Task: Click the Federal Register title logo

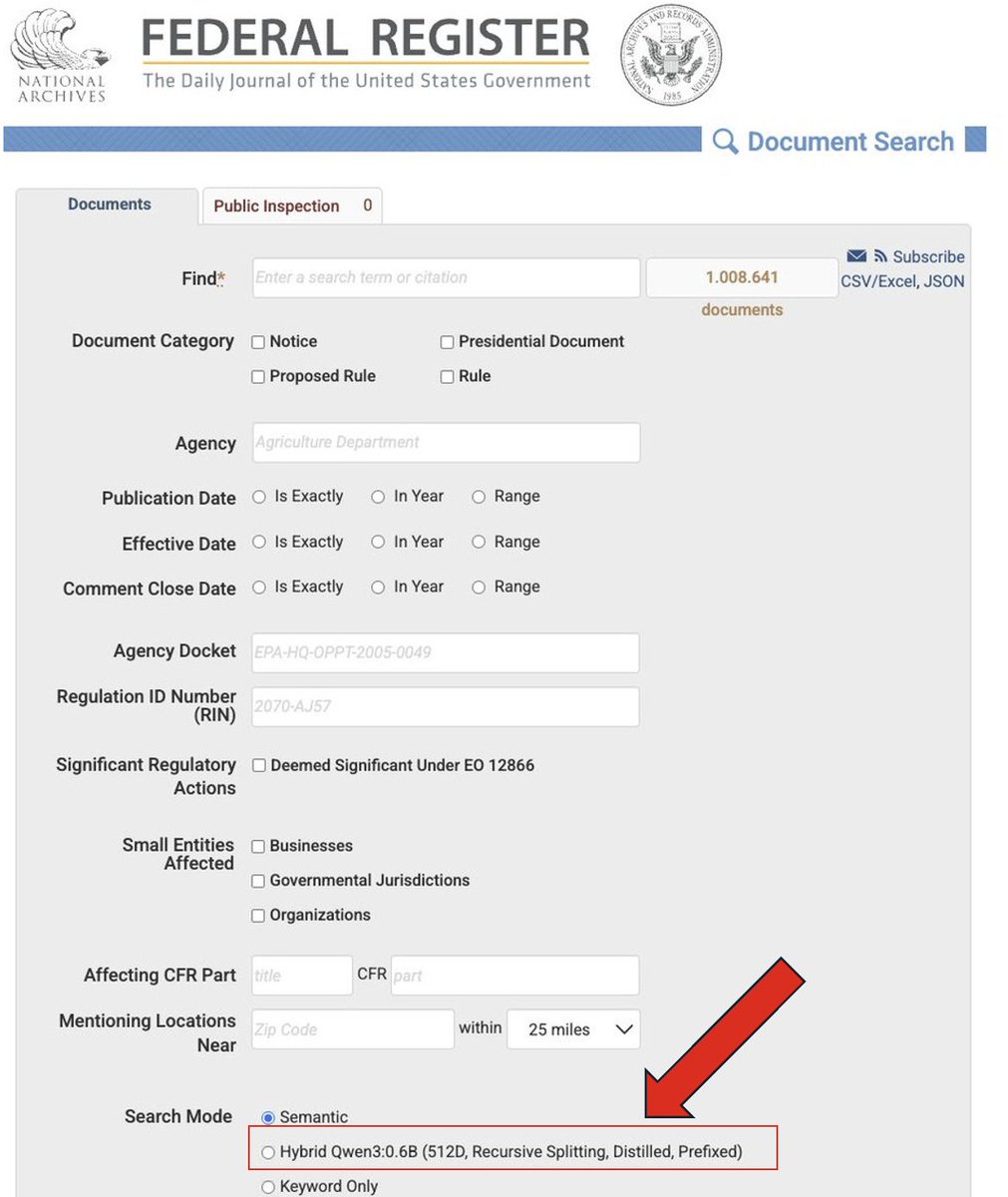Action: 366,55
